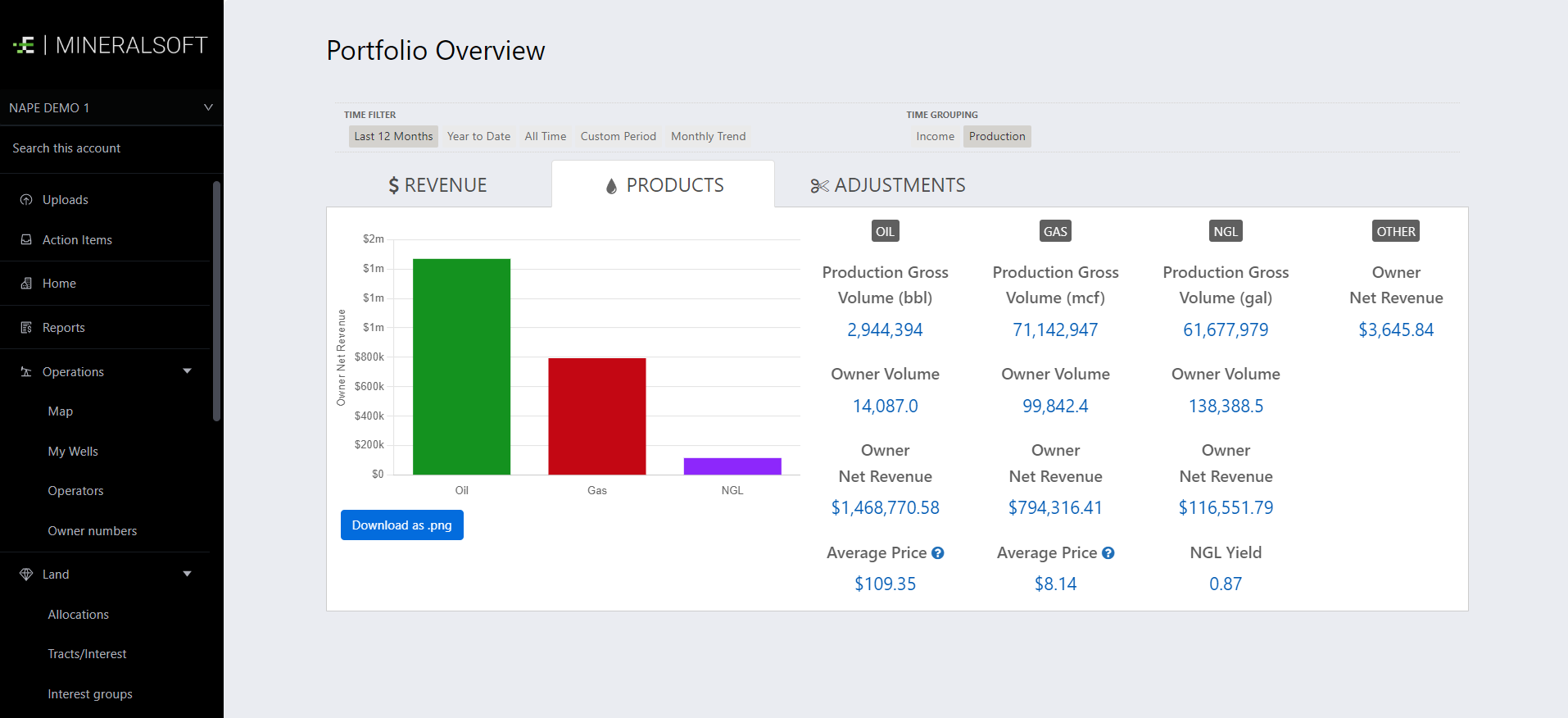This screenshot has width=1568, height=718.
Task: Click the Mineralsoft logo icon
Action: (25, 45)
